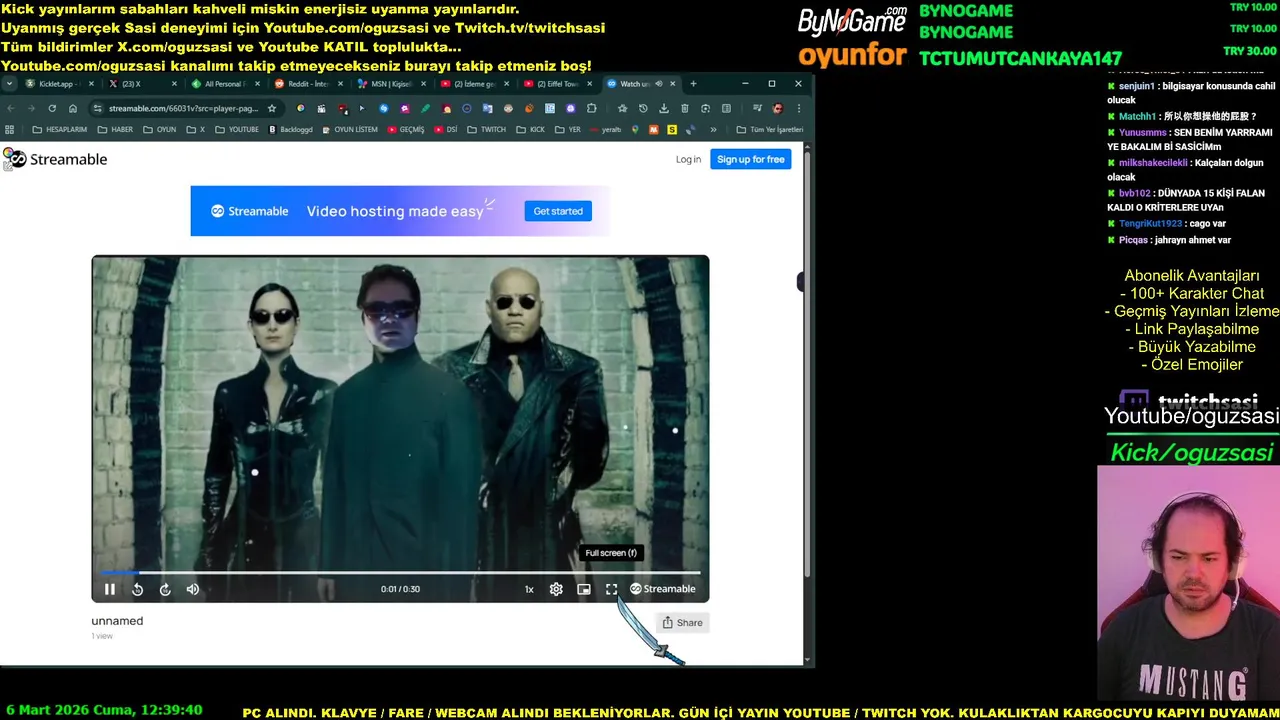Click the Streamable logo in player controls
Image resolution: width=1280 pixels, height=720 pixels.
[662, 589]
